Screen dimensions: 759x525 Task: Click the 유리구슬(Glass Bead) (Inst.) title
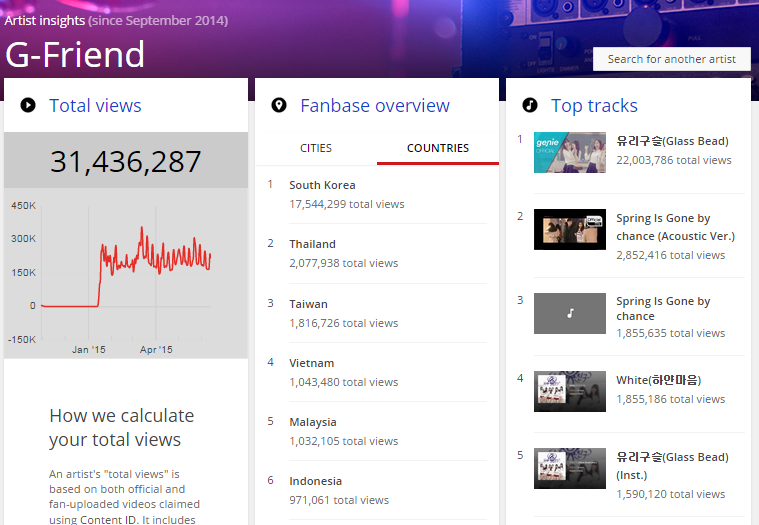coord(672,466)
